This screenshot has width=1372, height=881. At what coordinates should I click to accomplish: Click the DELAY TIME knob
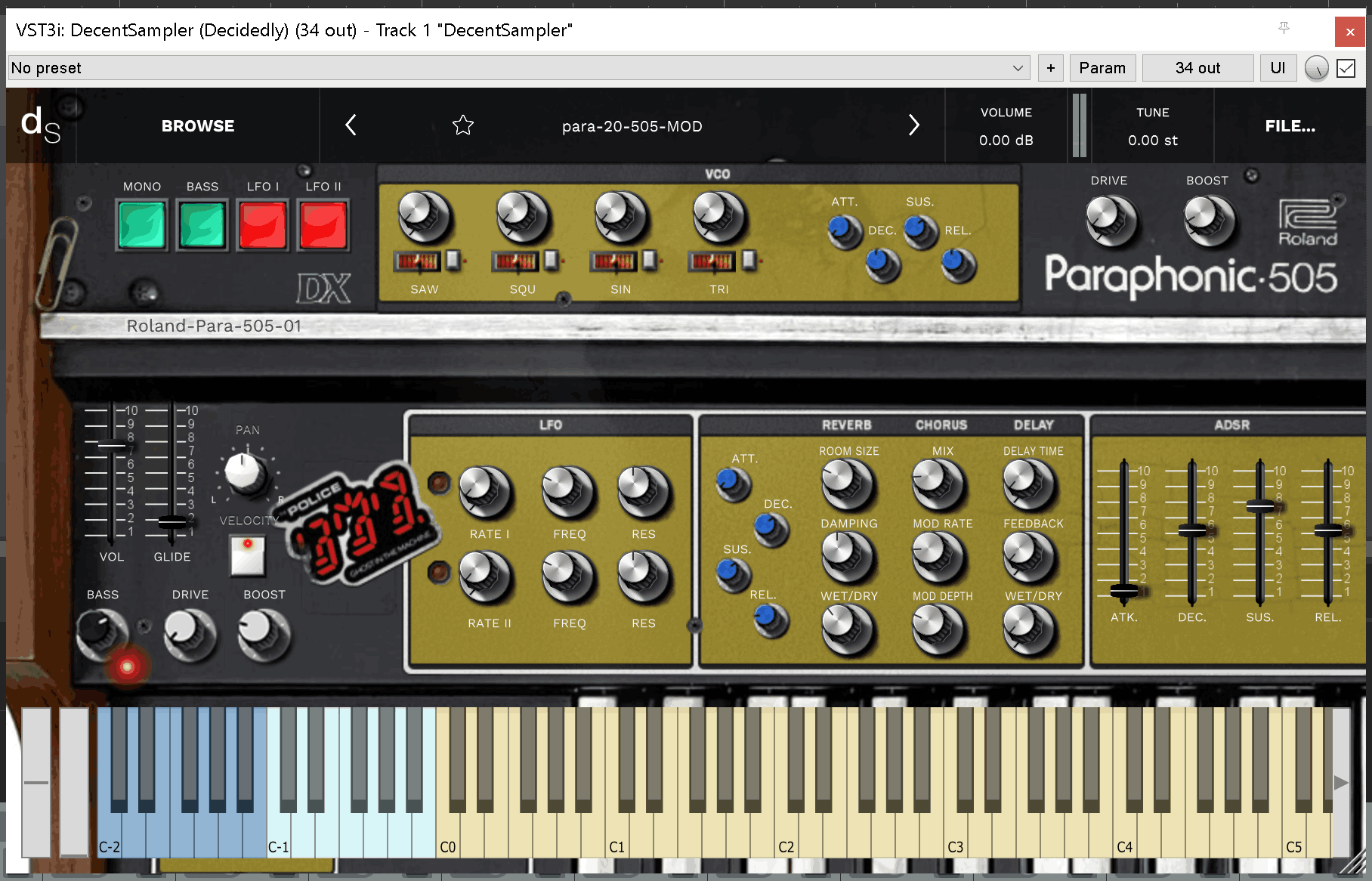1029,484
